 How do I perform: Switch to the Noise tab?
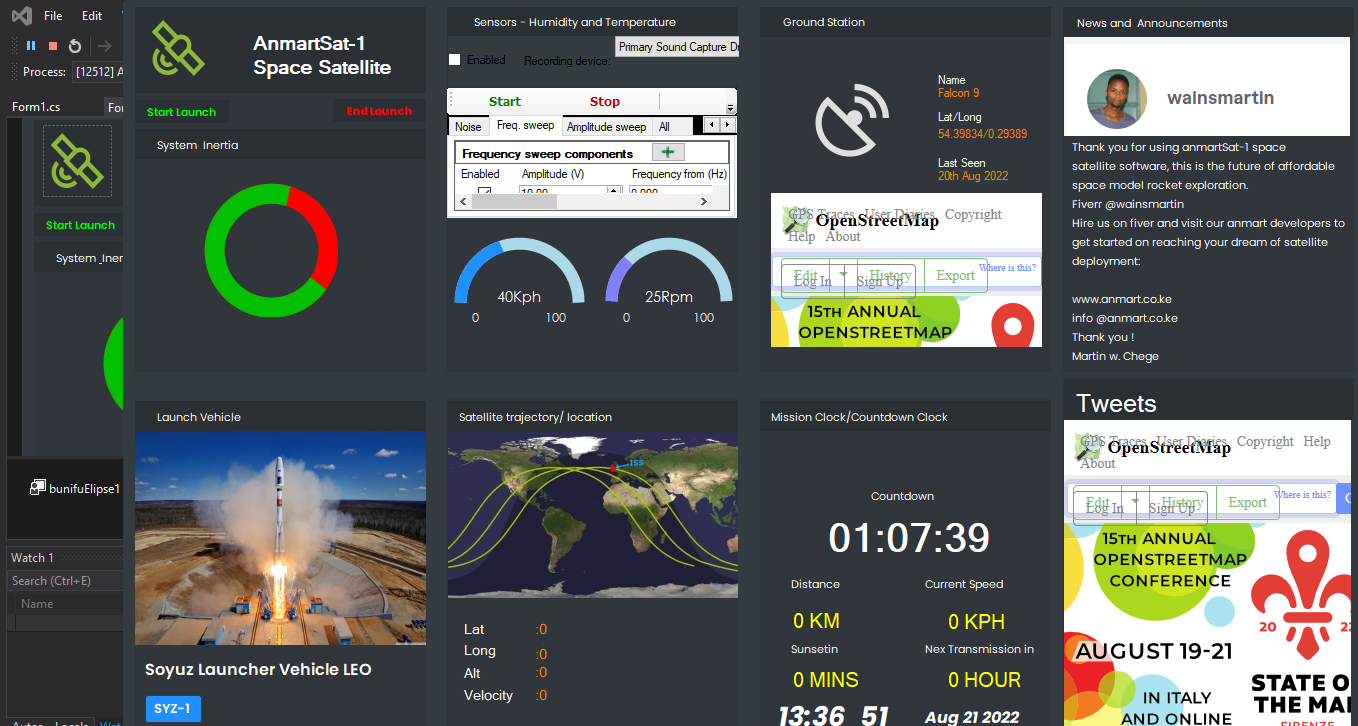(468, 127)
